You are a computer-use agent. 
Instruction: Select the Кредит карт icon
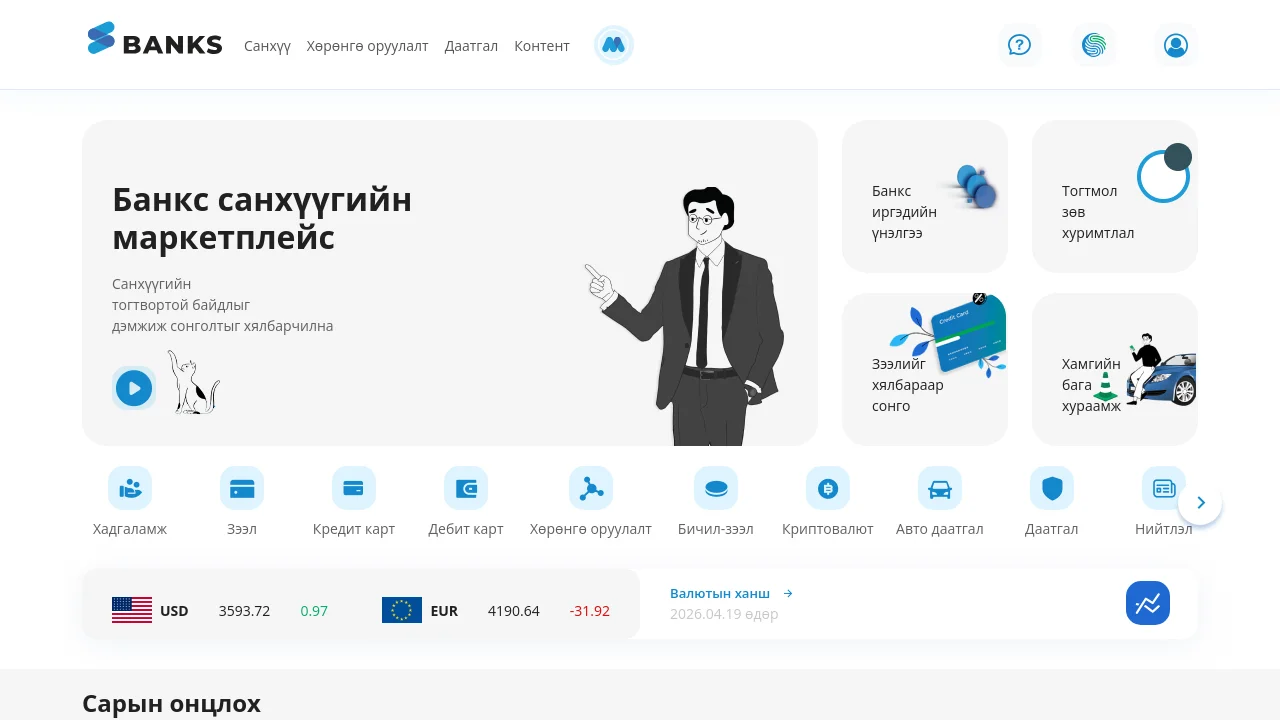tap(354, 488)
